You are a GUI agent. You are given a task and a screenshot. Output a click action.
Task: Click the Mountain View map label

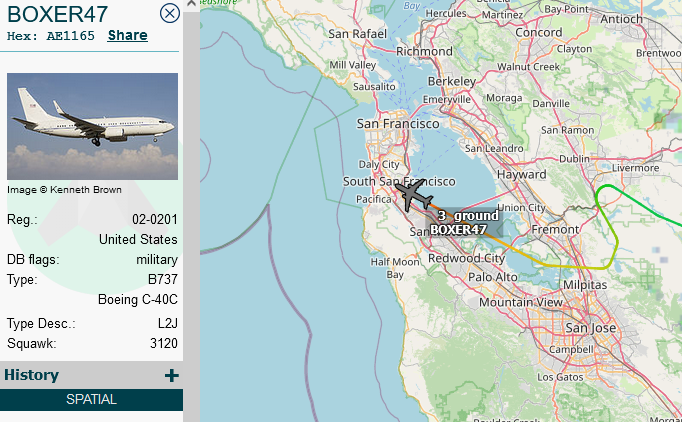(x=521, y=302)
